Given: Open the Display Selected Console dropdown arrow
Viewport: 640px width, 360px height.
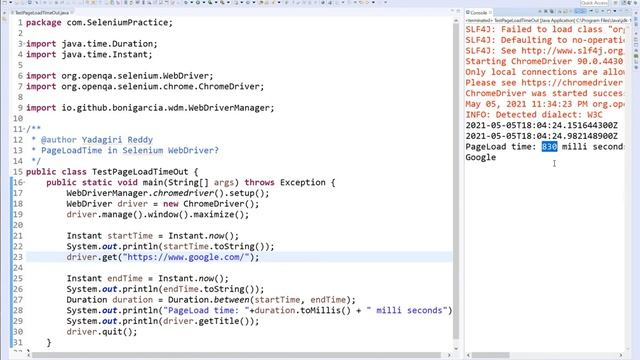Looking at the screenshot, I should [x=603, y=11].
